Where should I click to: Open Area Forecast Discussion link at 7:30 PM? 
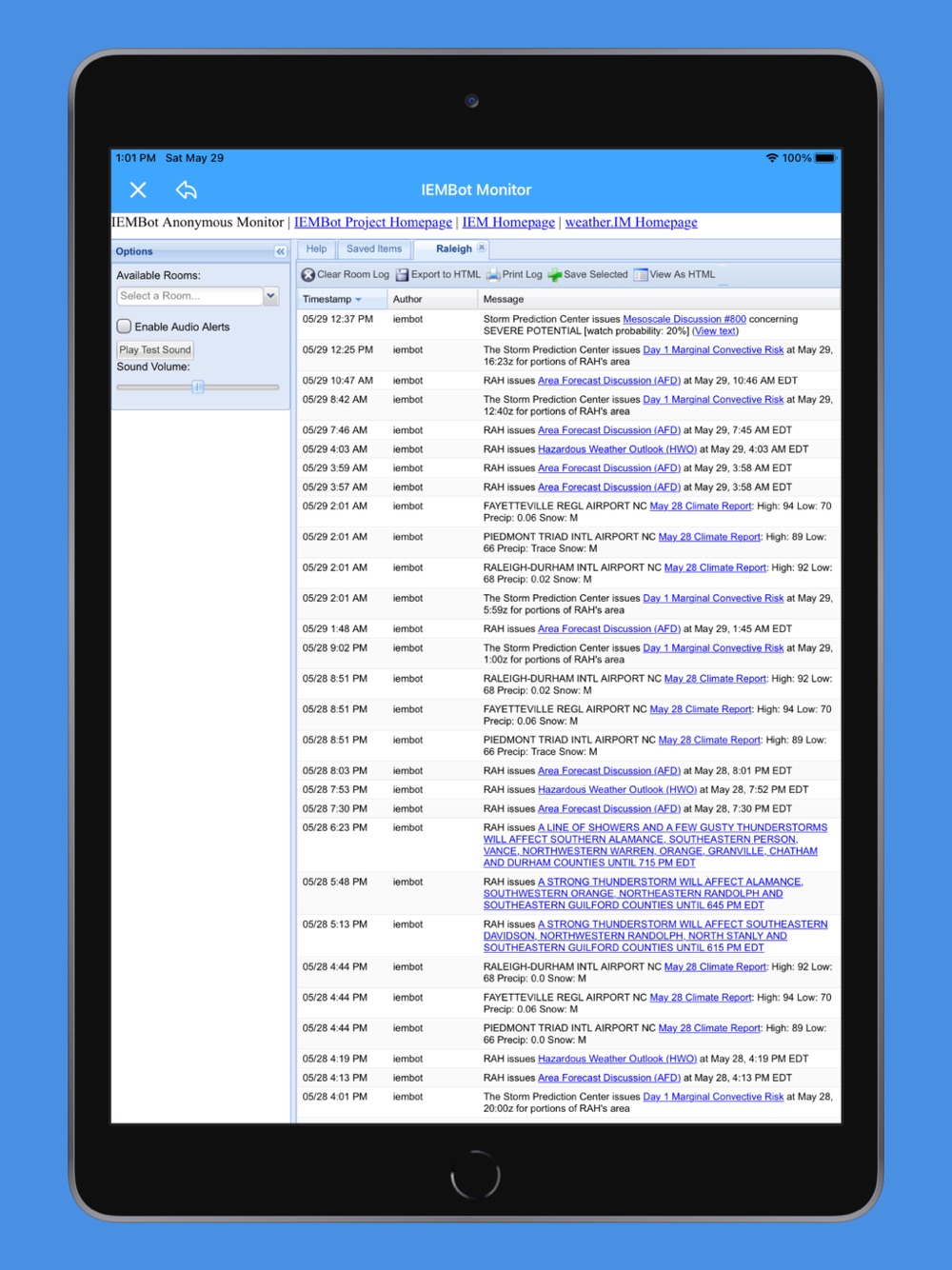point(609,808)
